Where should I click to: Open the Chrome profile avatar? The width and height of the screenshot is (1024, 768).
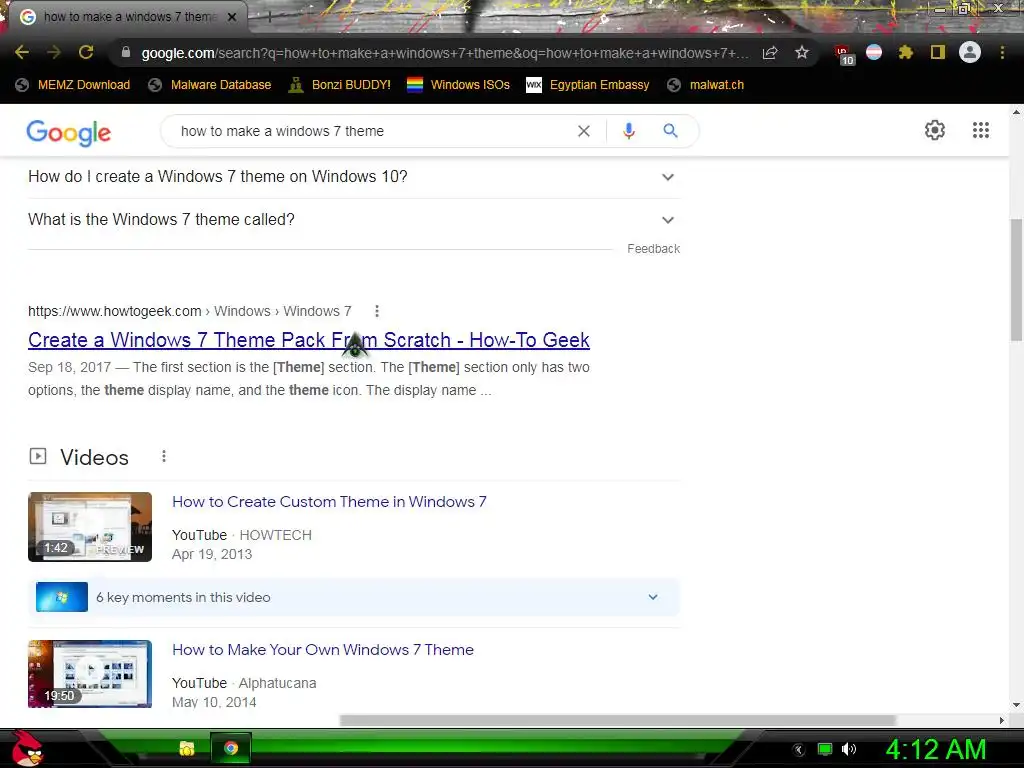970,52
